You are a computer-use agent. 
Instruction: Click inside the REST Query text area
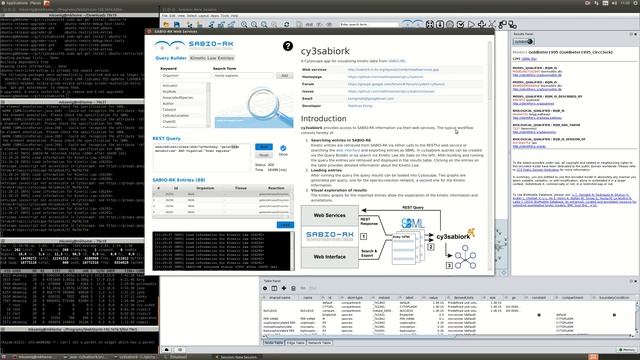tap(202, 157)
